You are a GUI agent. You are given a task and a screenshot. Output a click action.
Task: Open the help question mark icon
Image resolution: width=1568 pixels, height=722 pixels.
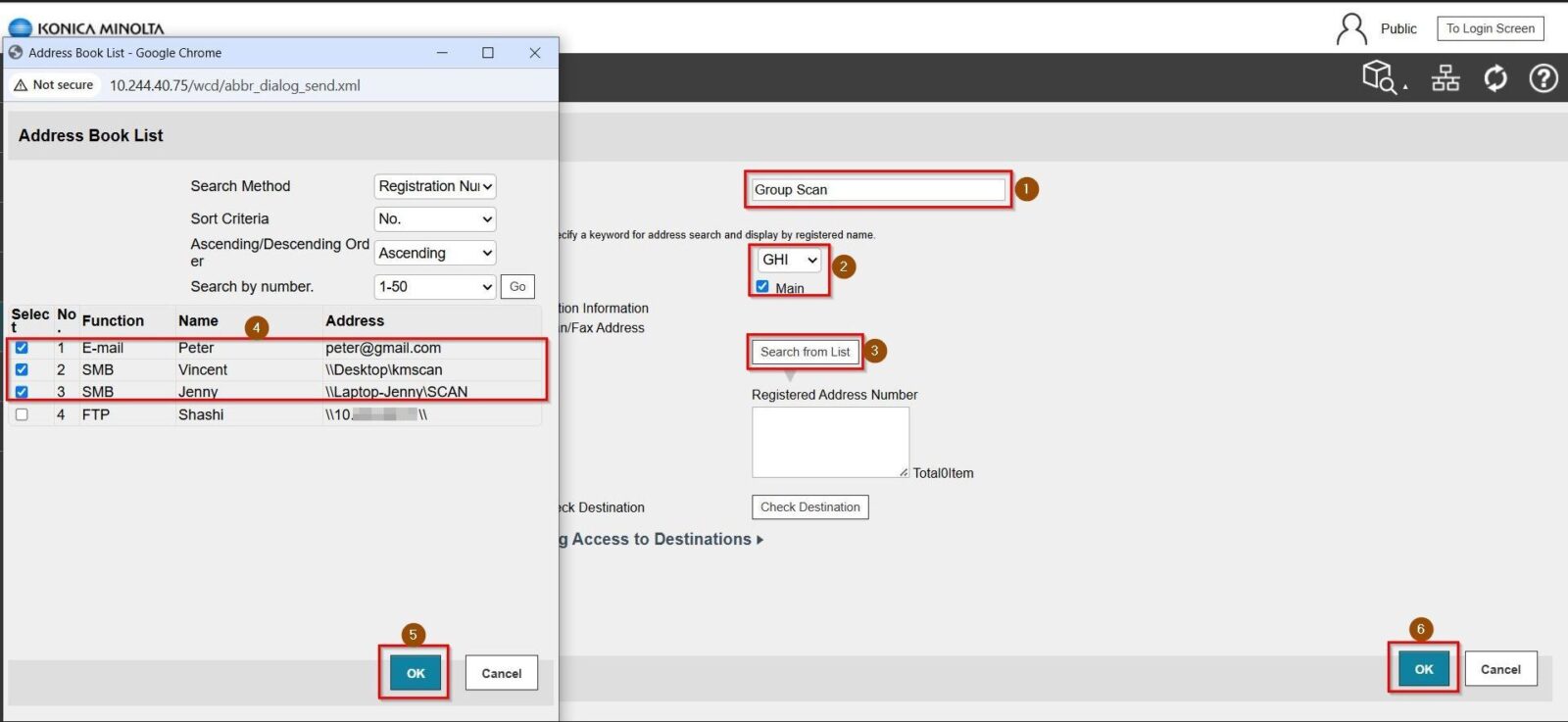pos(1543,77)
